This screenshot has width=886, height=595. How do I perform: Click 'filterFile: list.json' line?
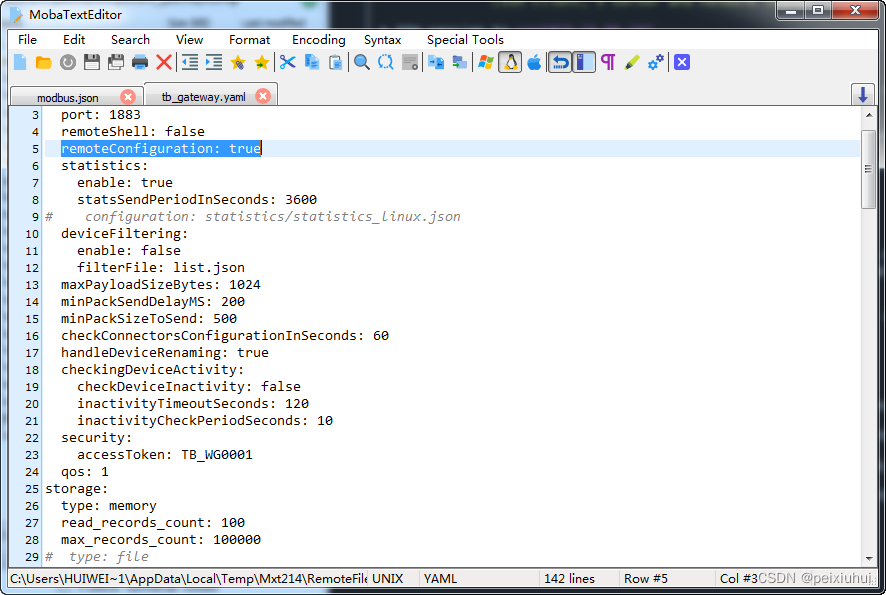coord(160,267)
